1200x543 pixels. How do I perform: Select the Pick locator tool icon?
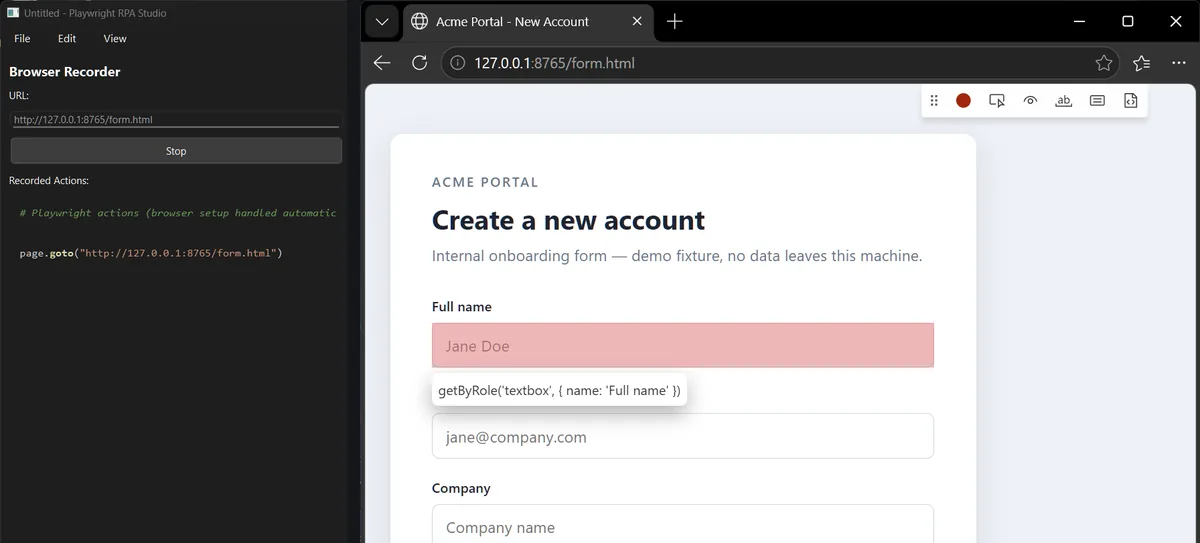(997, 101)
